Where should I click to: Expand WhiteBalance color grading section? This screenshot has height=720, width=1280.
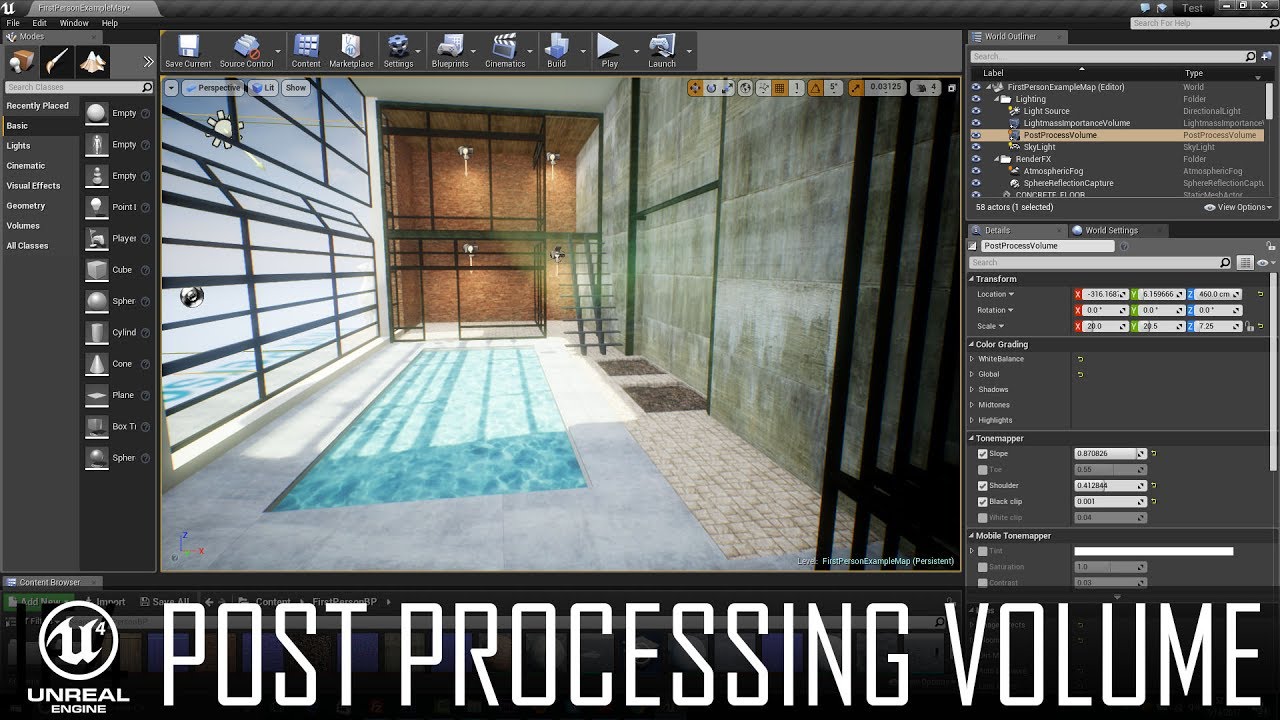tap(972, 359)
